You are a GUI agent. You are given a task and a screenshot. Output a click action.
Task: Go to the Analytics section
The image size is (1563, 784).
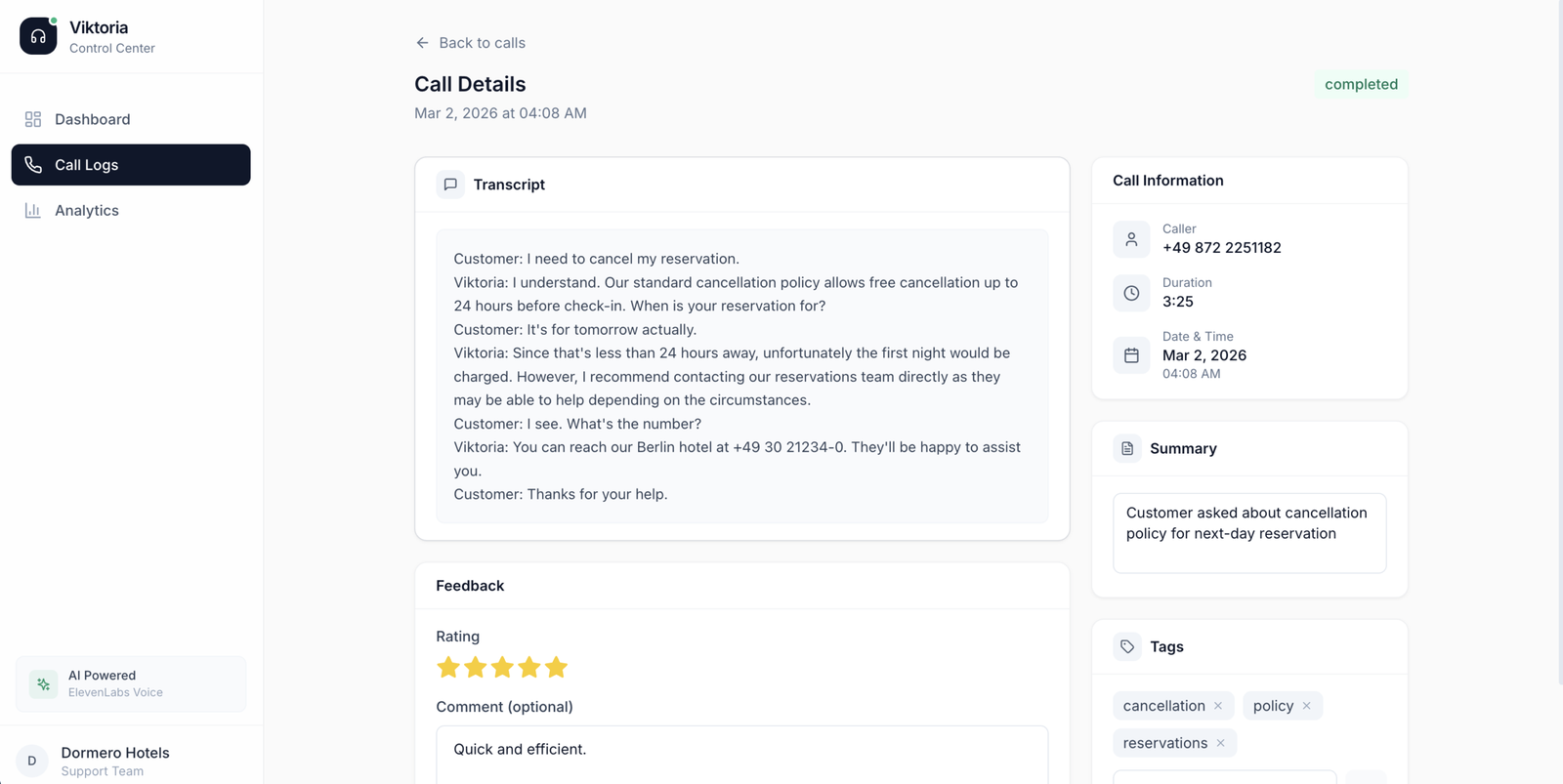[x=86, y=210]
